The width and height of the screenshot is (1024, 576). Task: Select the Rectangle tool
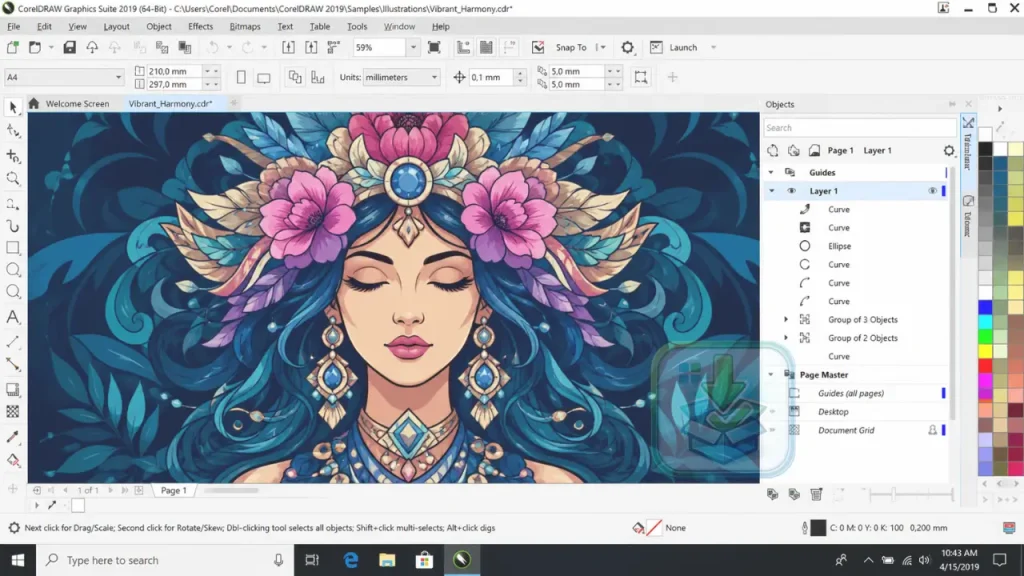[x=13, y=248]
